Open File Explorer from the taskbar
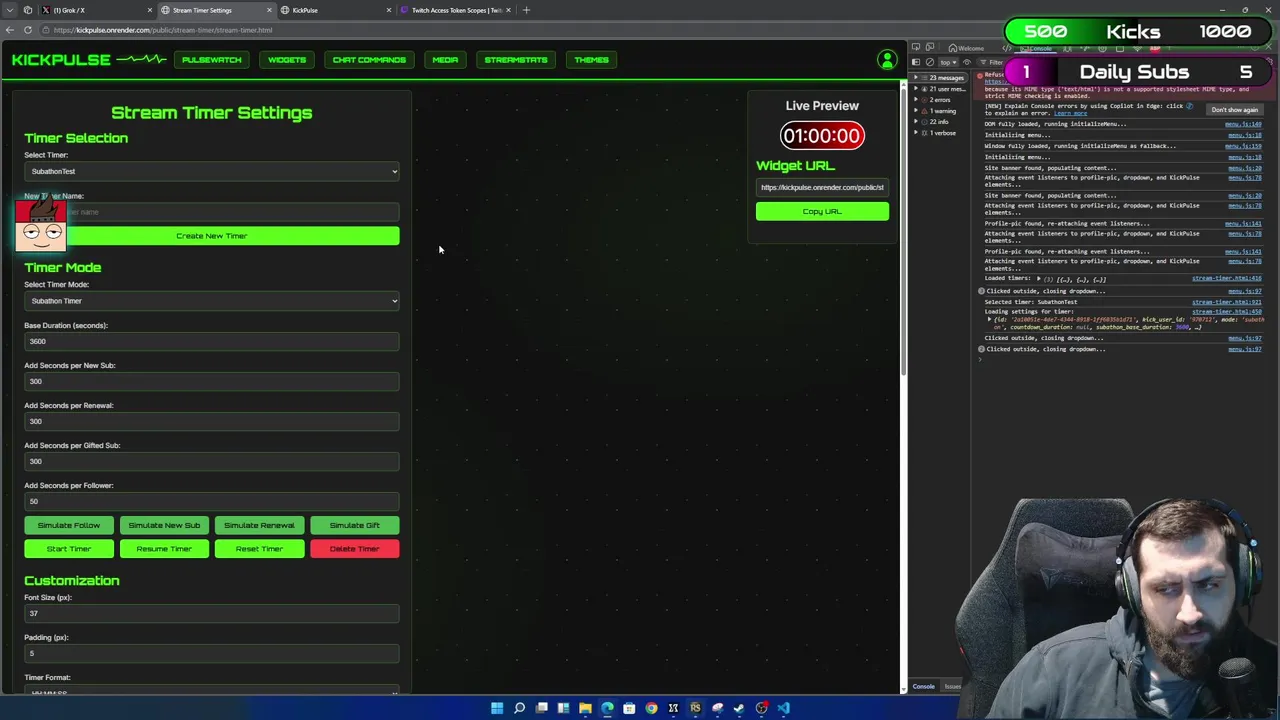Screen dimensions: 1280x720 (585, 708)
